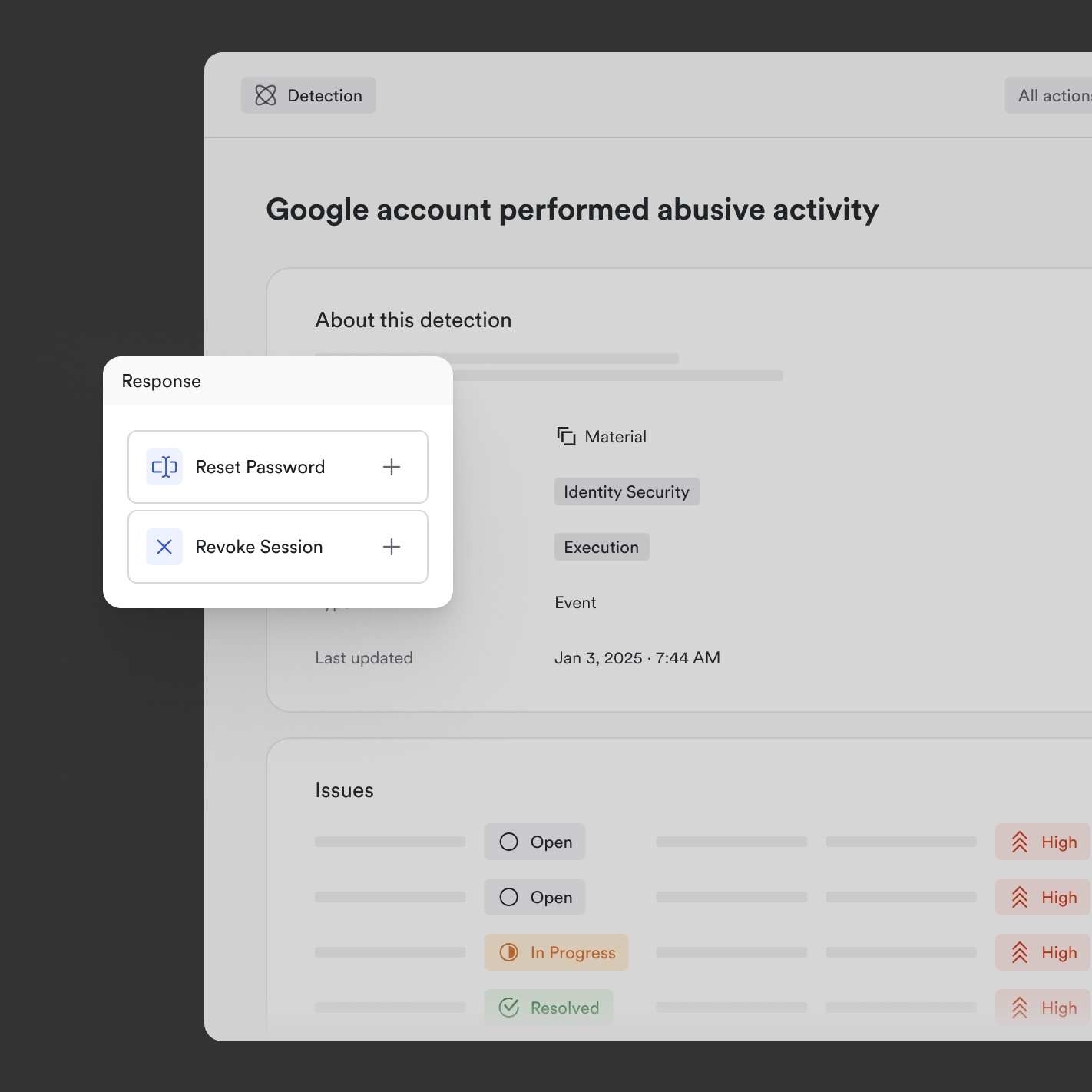The height and width of the screenshot is (1092, 1092).
Task: Click High severity badge in In Progress row
Action: 1044,952
